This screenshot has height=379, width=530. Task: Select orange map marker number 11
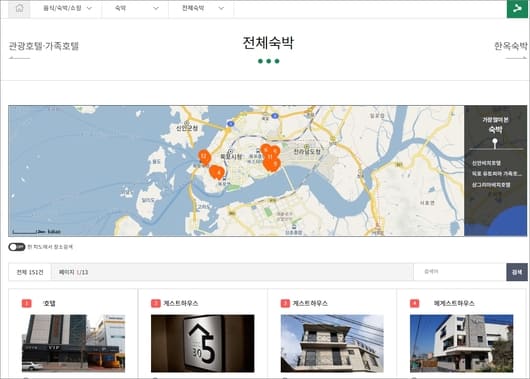point(270,157)
